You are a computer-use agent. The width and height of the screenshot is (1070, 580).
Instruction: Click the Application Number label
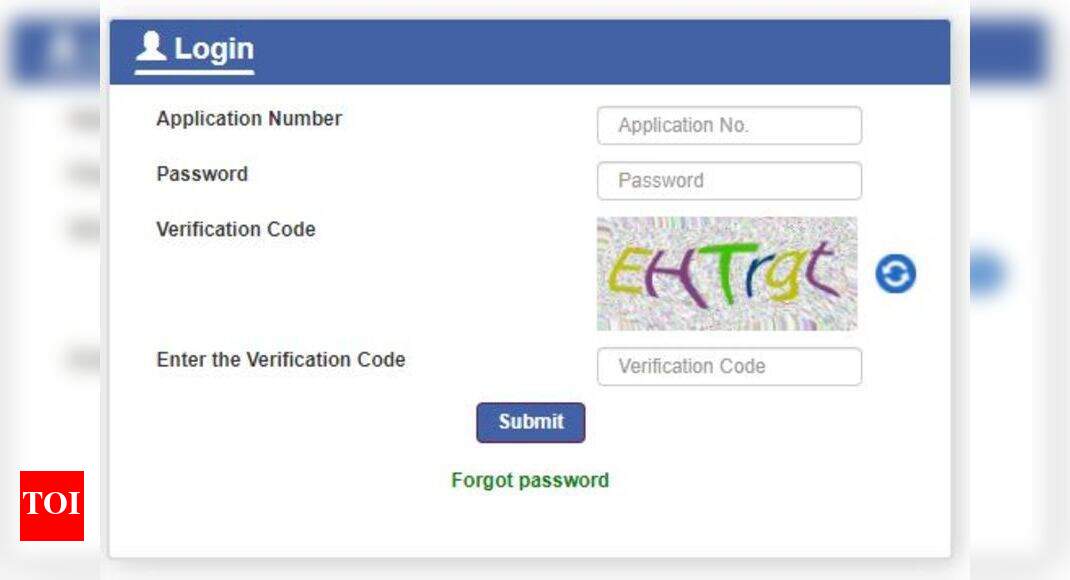coord(249,119)
